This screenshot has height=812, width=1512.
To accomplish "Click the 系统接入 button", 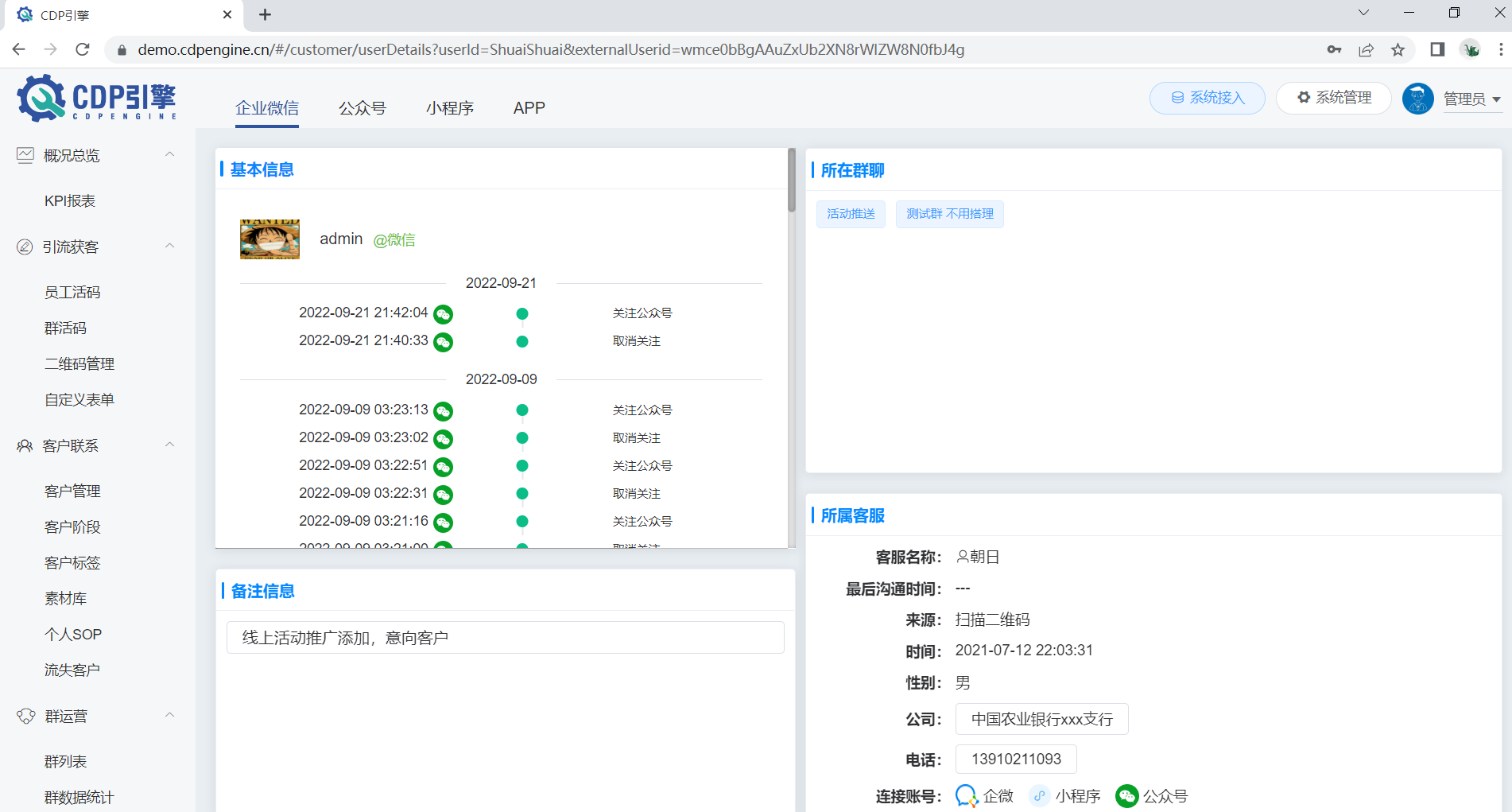I will tap(1208, 98).
